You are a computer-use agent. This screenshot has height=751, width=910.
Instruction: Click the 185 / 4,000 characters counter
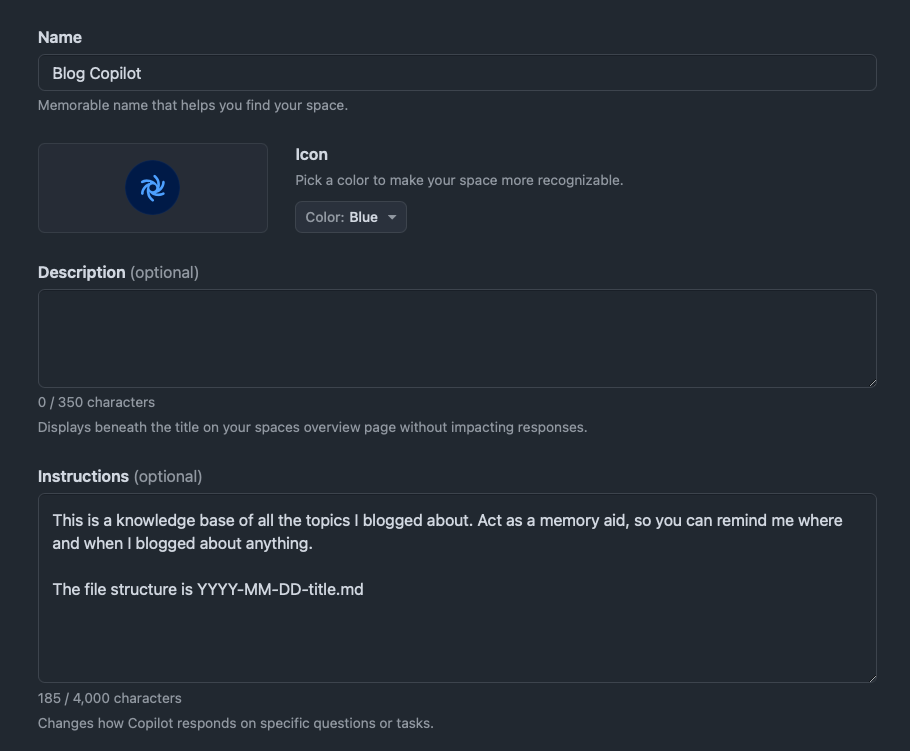(110, 698)
